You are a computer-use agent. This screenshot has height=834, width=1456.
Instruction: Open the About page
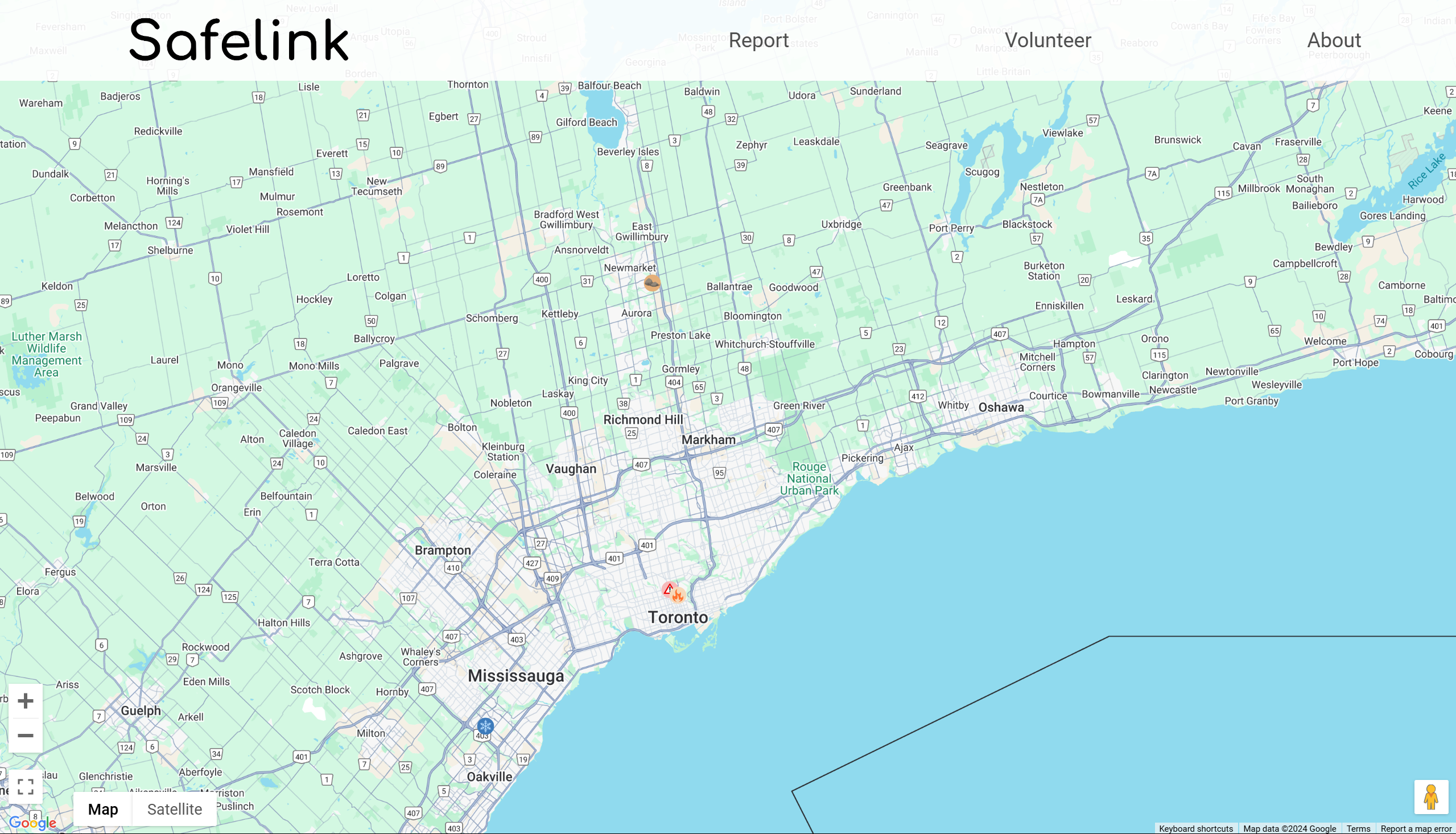1334,40
